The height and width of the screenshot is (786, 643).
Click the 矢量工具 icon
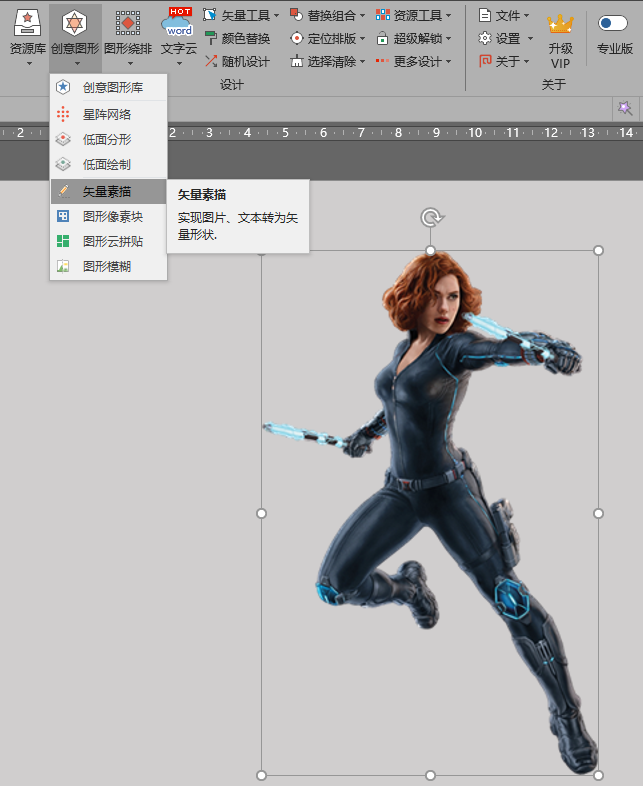209,15
